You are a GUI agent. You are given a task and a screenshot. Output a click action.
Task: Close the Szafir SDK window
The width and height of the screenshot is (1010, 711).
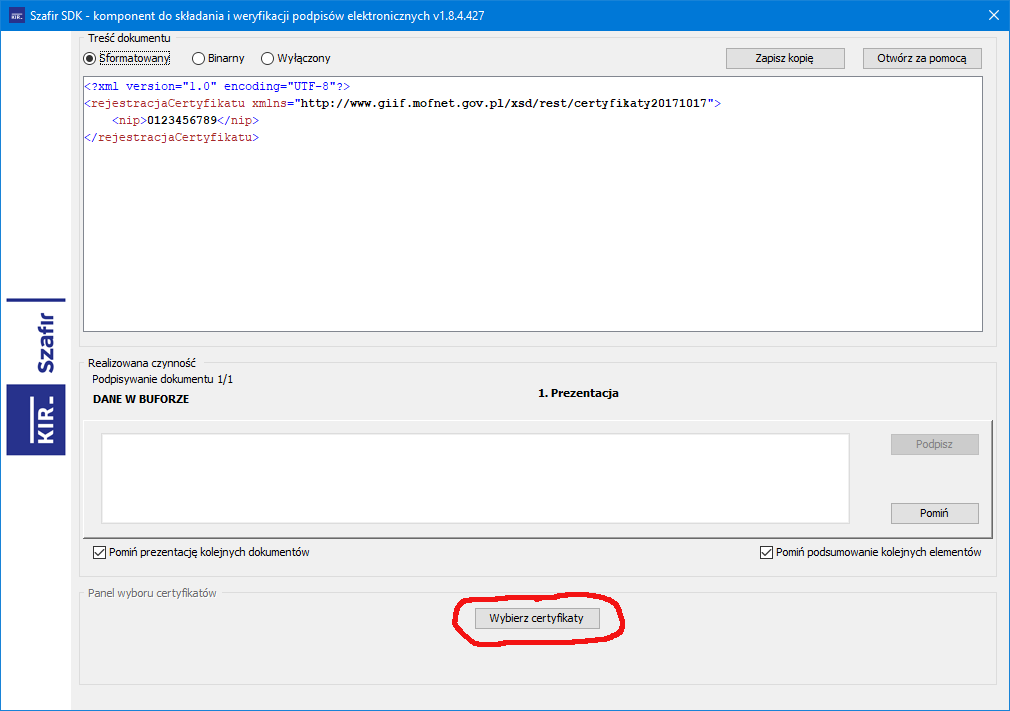pos(993,15)
